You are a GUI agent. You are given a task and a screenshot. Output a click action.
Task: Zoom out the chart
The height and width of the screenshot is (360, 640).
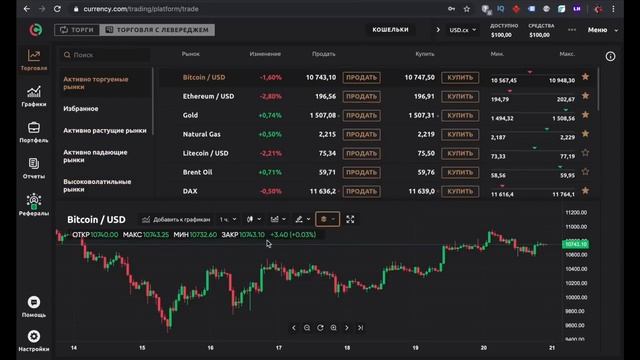(x=307, y=328)
